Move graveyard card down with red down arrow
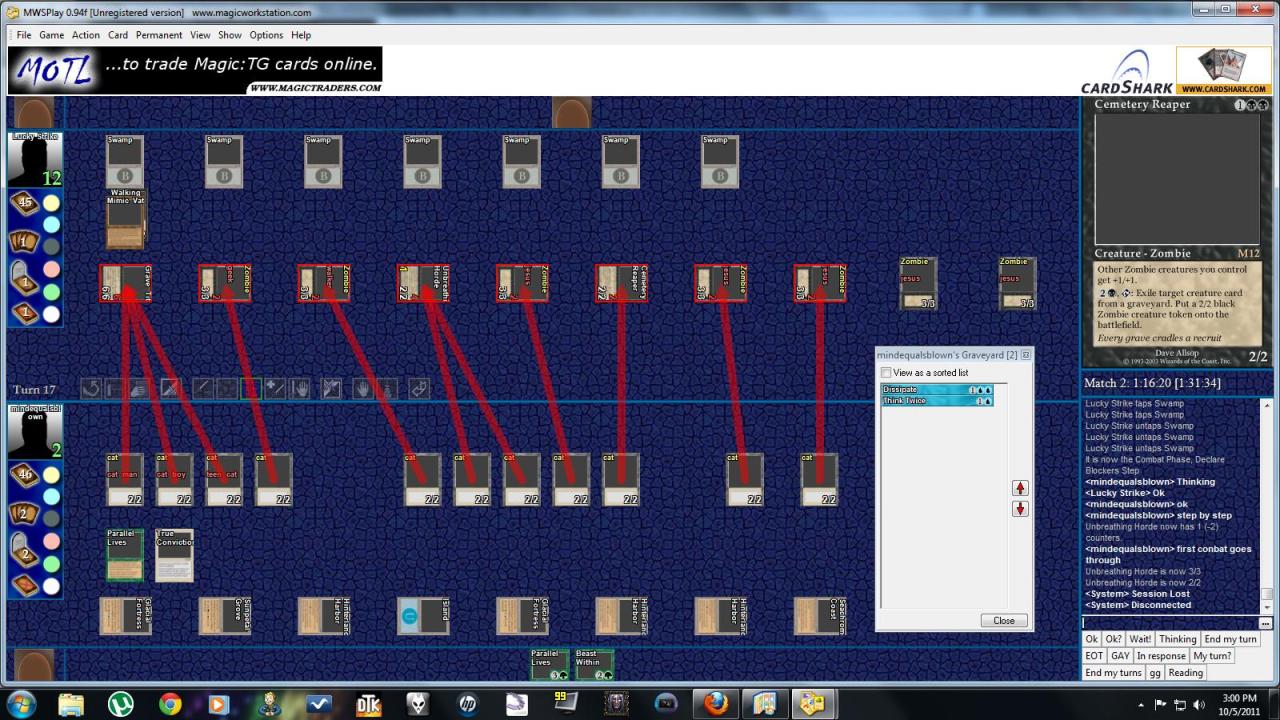This screenshot has width=1280, height=720. (1020, 509)
